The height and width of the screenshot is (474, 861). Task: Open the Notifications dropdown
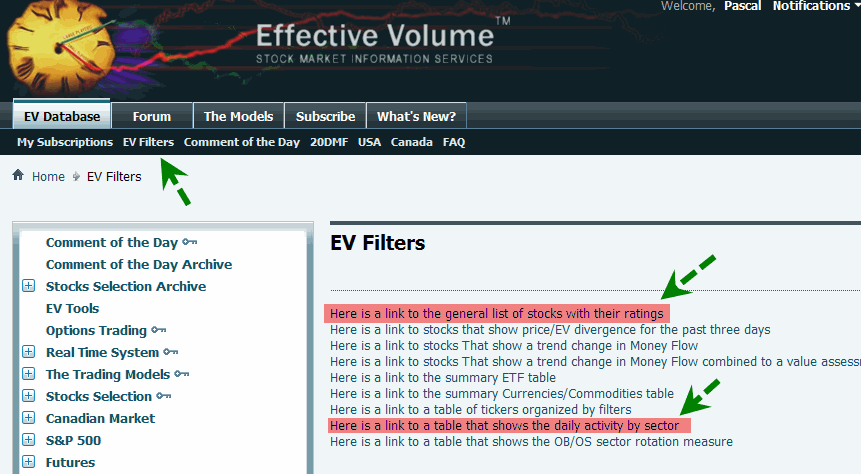click(816, 6)
